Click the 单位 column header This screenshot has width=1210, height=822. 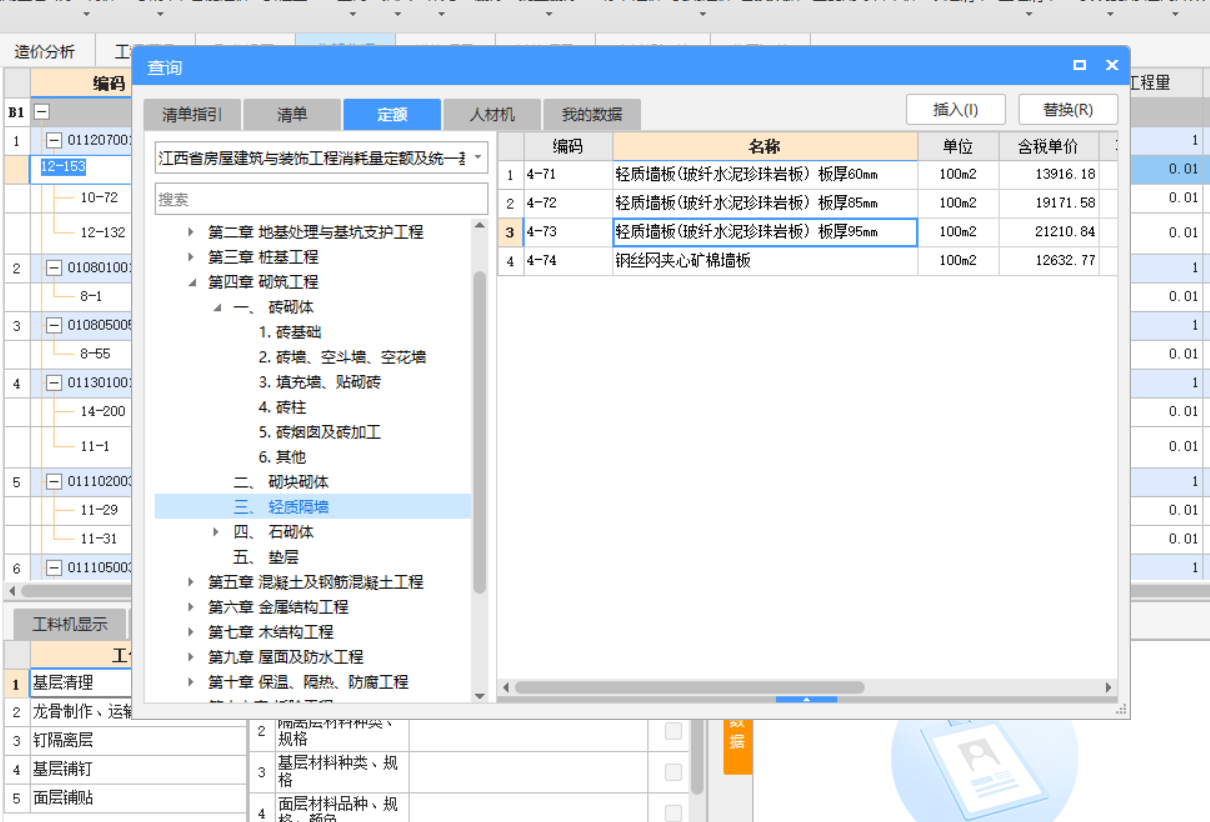(x=958, y=147)
